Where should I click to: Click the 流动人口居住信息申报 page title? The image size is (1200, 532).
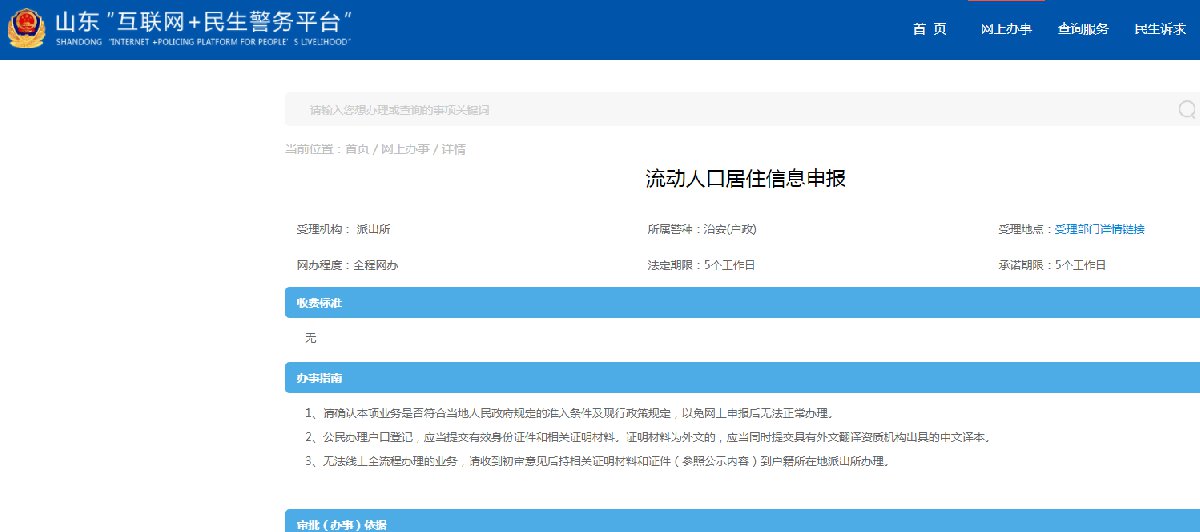745,179
